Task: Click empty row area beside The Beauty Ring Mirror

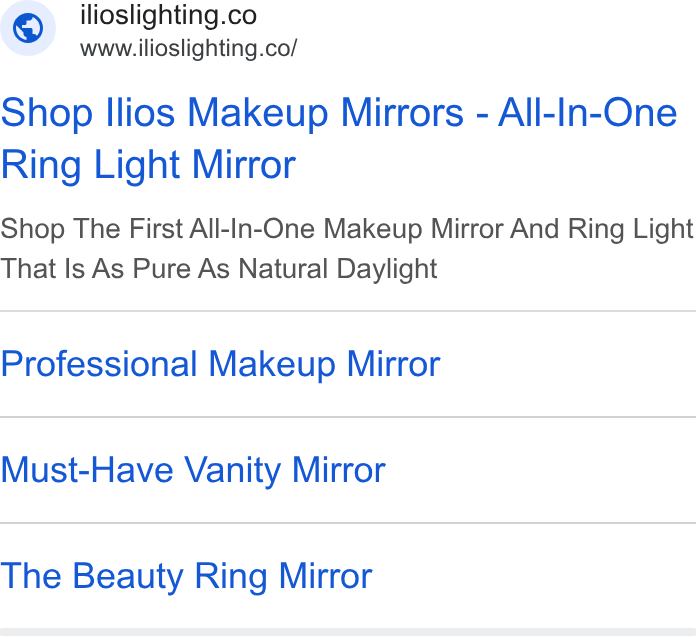Action: pyautogui.click(x=534, y=576)
